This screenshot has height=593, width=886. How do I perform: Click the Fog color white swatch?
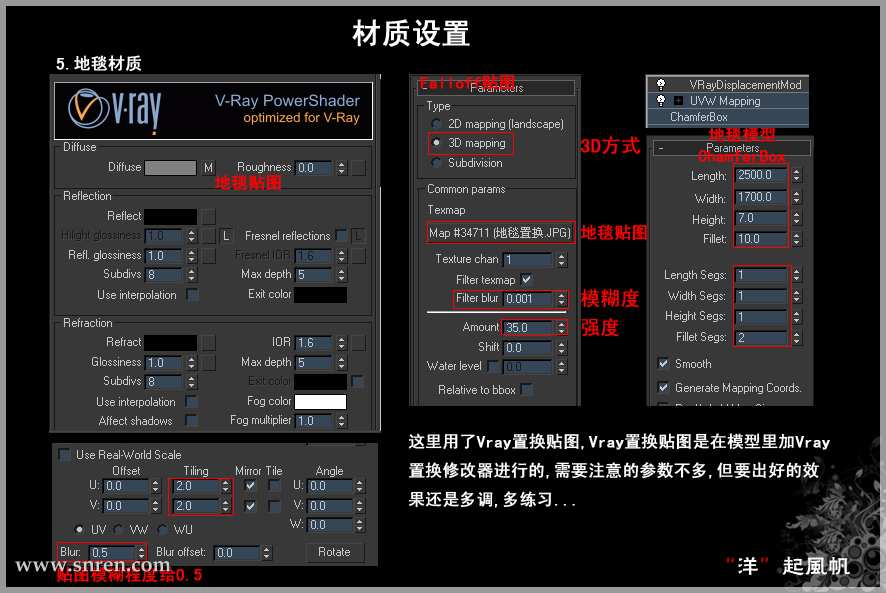pos(320,401)
